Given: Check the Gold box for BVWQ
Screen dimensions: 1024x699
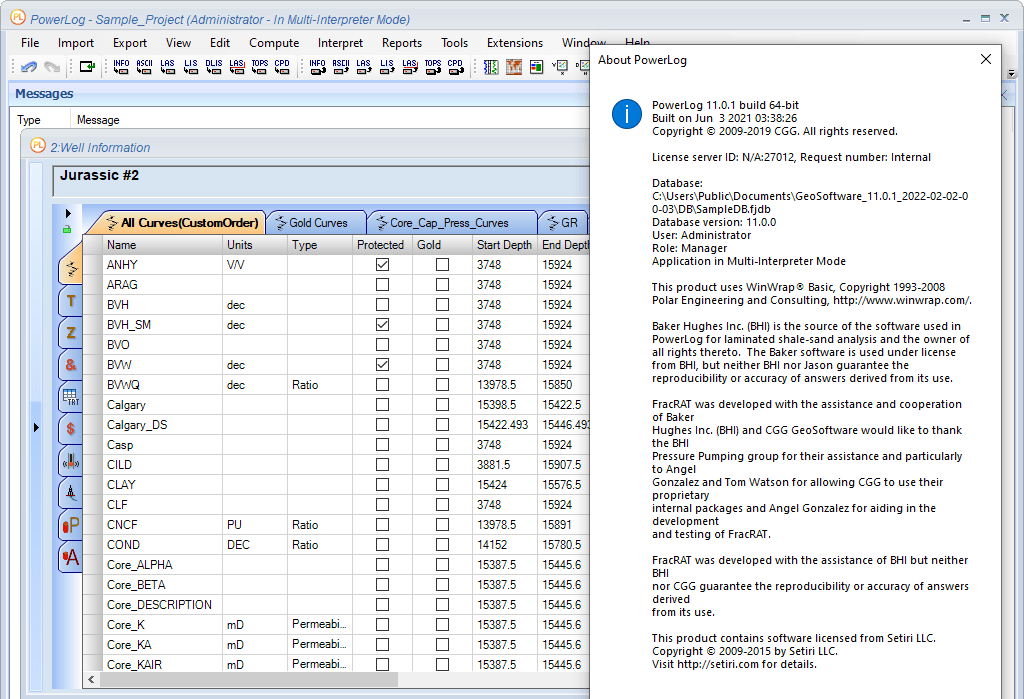Looking at the screenshot, I should point(443,385).
